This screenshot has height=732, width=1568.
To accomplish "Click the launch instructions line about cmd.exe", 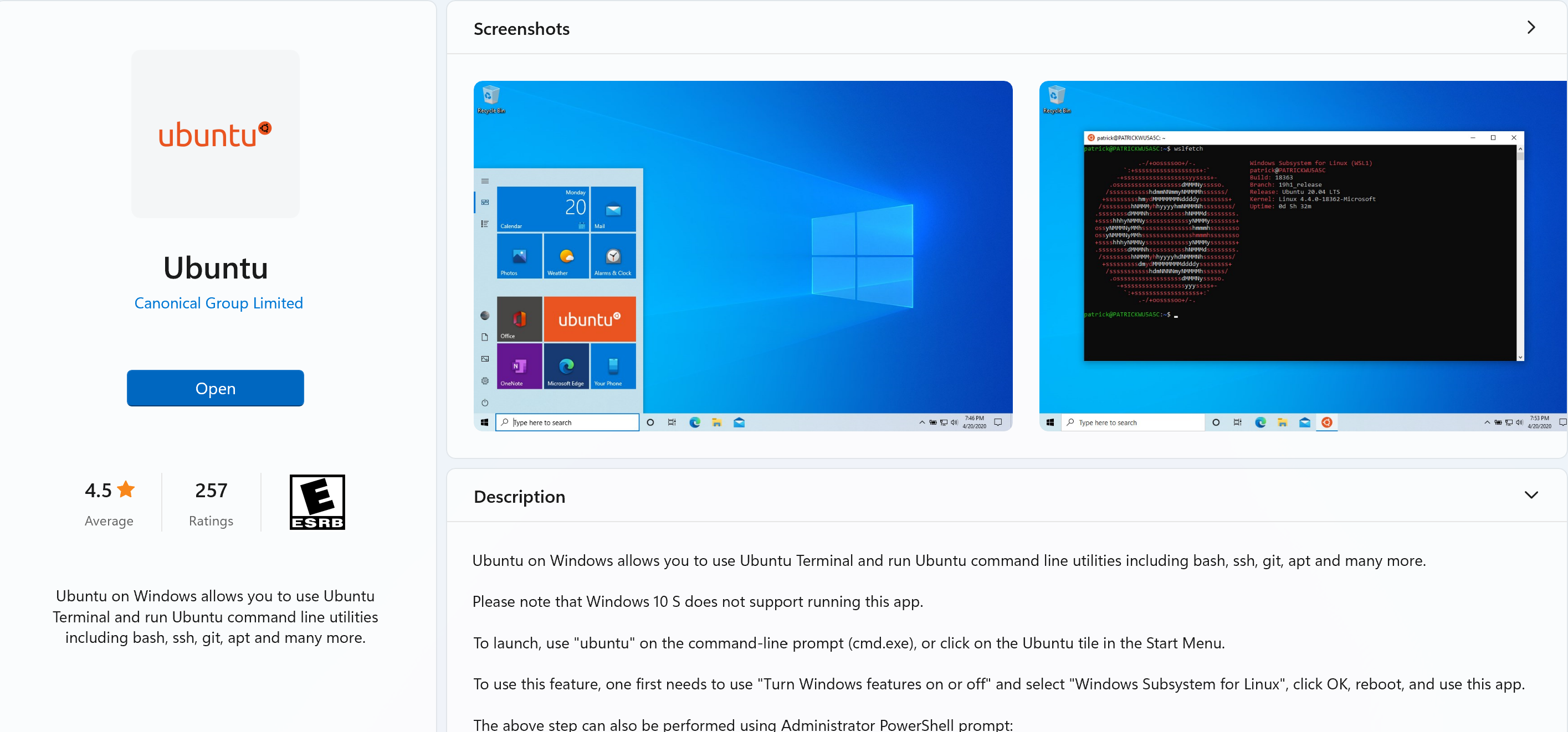I will click(848, 642).
